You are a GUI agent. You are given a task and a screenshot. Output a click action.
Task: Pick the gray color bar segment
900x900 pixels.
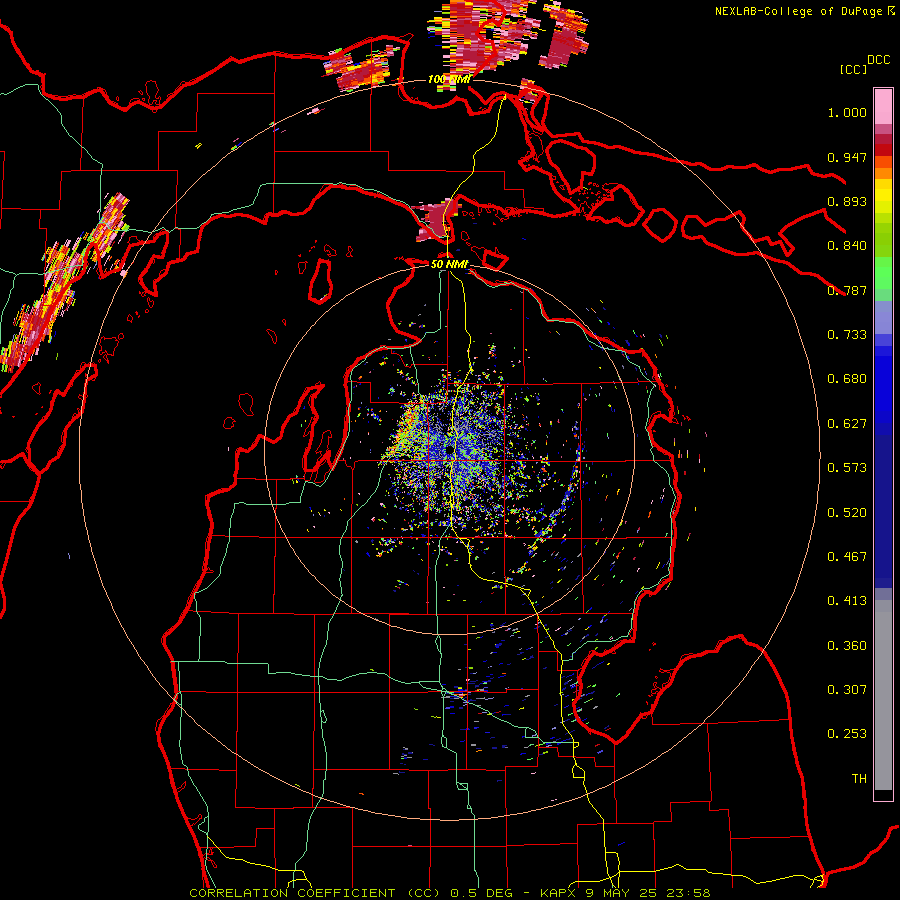[x=883, y=695]
